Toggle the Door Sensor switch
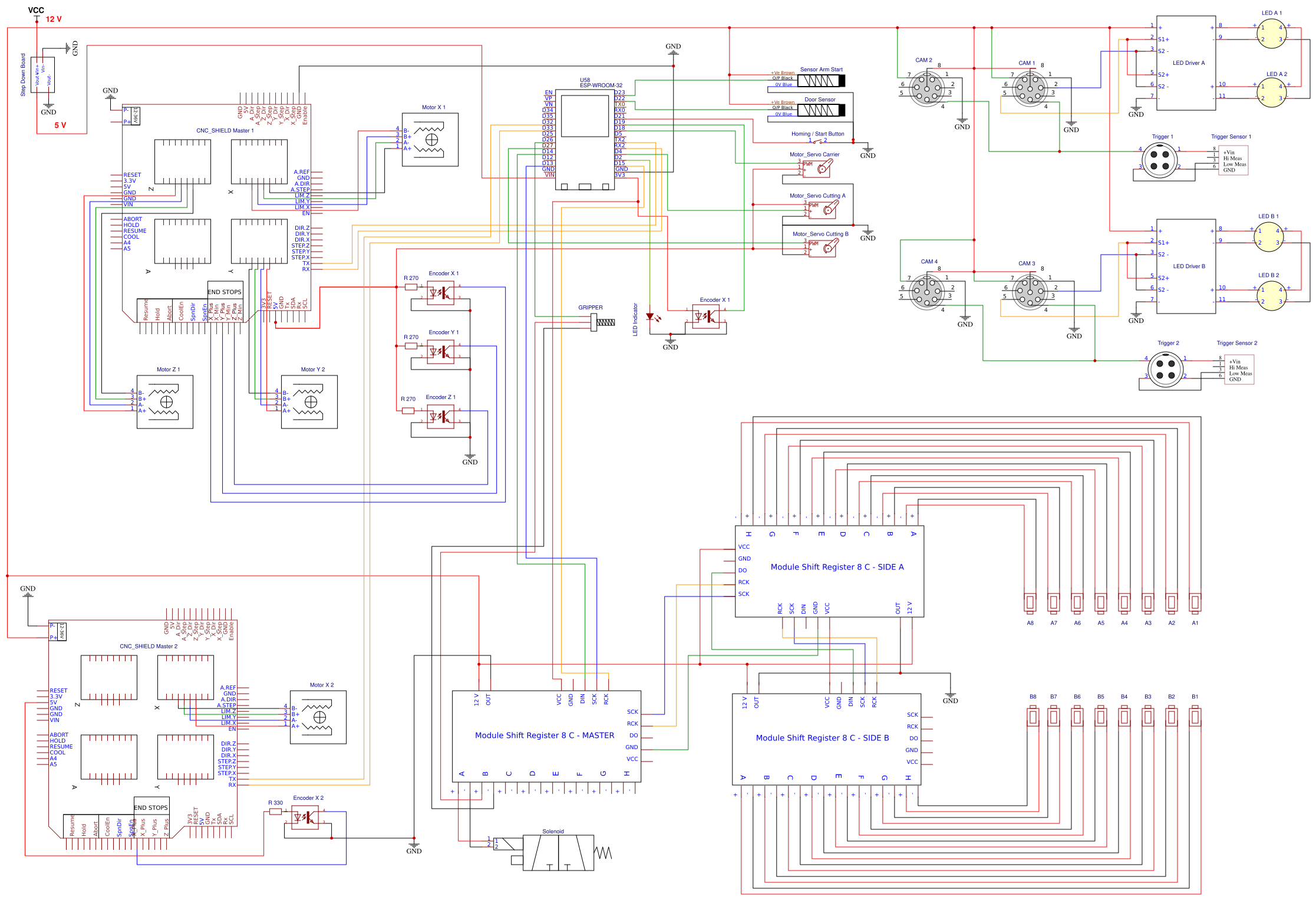The height and width of the screenshot is (900, 1316). coord(822,110)
